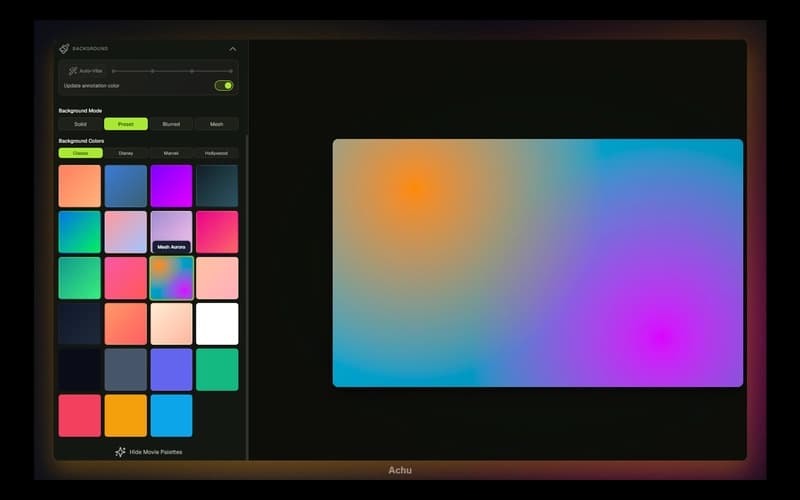Screen dimensions: 800x500
Task: Pick the rose red solid swatch
Action: (x=80, y=416)
